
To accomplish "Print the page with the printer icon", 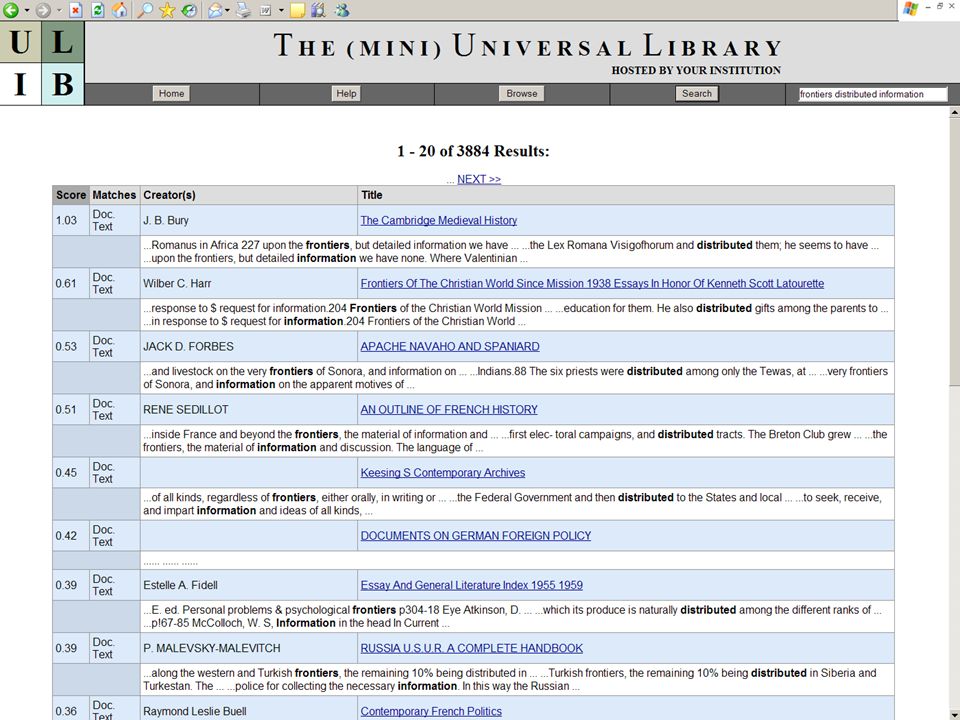I will click(243, 9).
